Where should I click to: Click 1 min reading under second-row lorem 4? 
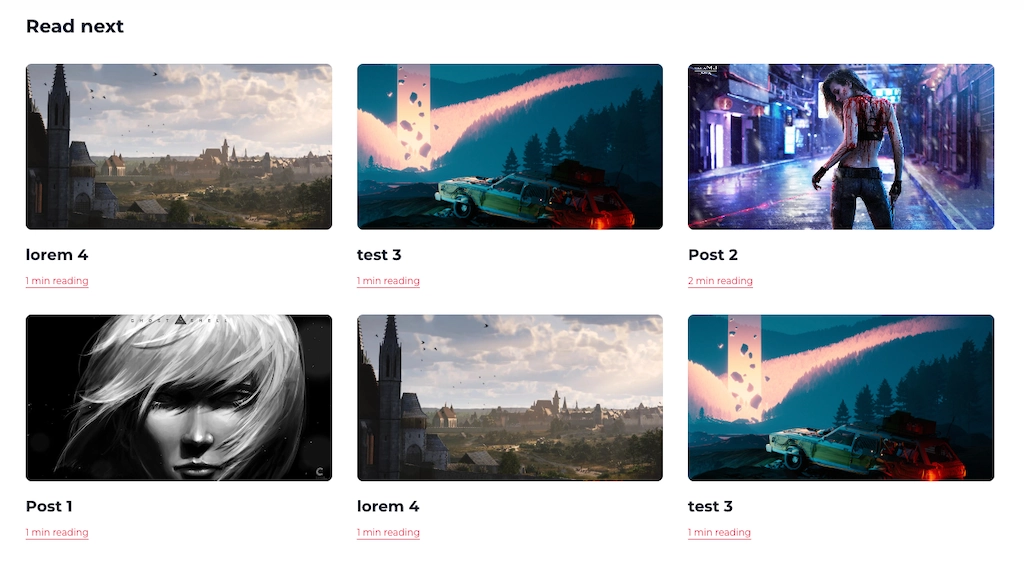388,532
